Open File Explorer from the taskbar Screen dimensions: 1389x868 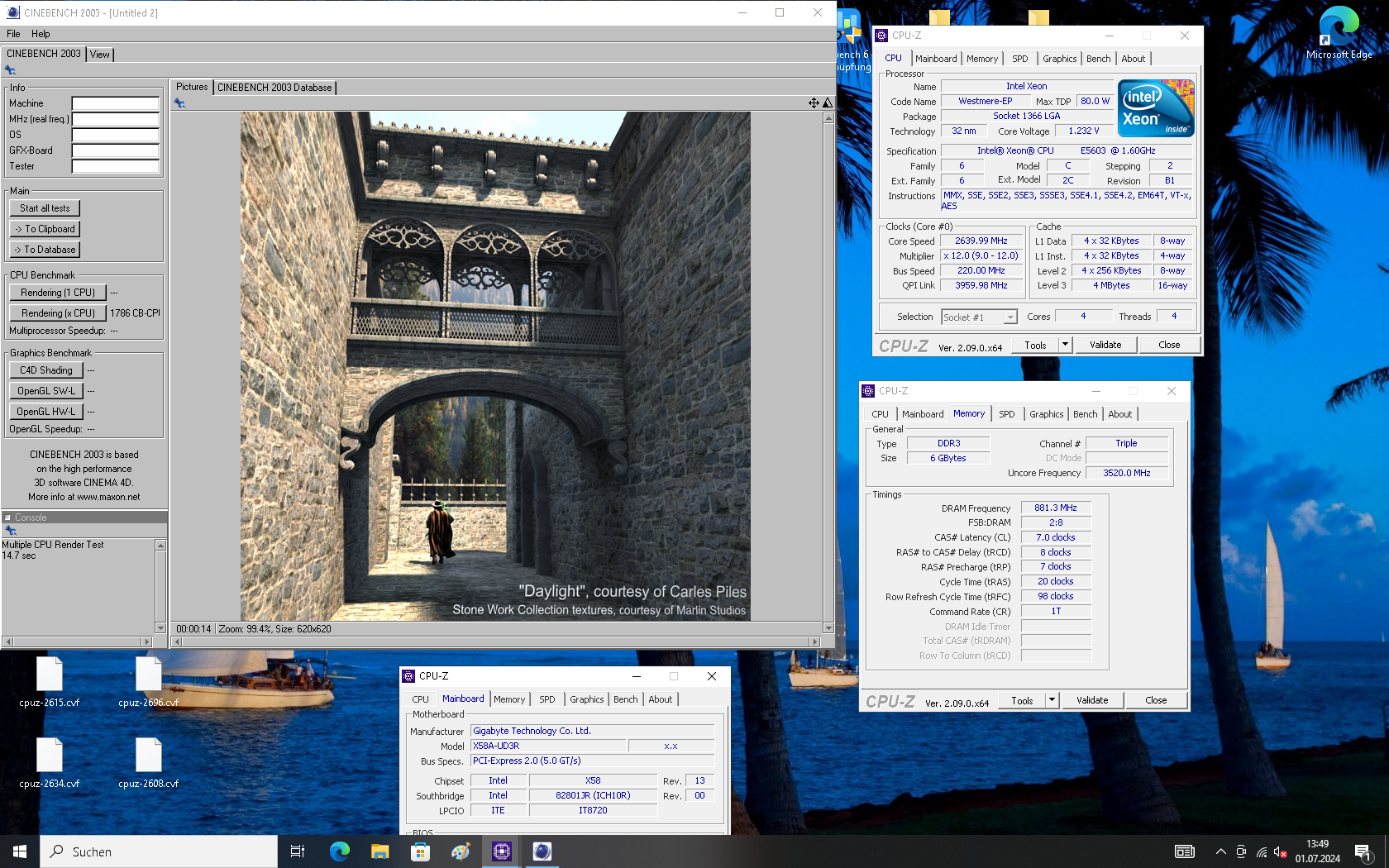click(x=379, y=851)
